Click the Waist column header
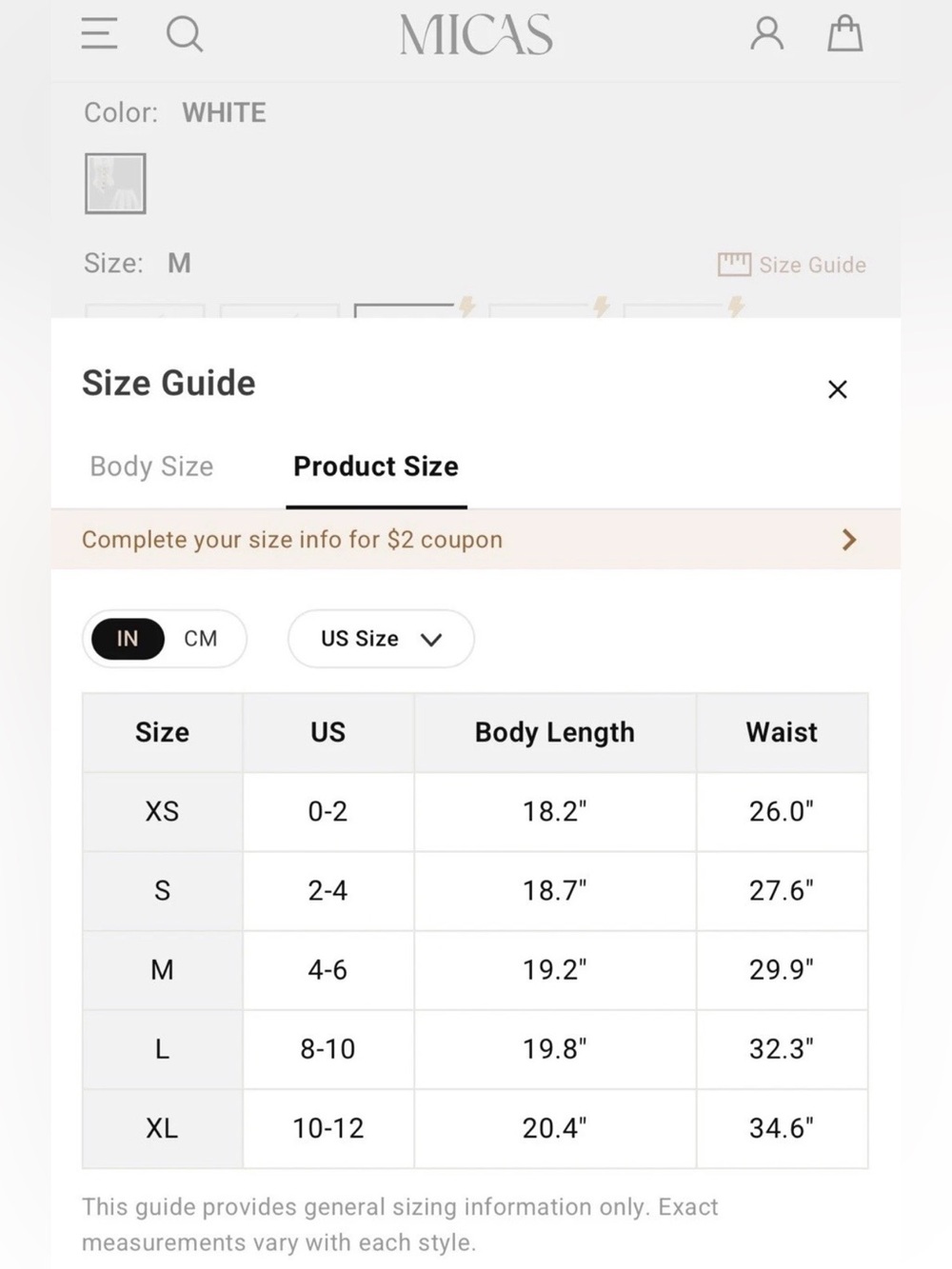952x1269 pixels. point(782,732)
